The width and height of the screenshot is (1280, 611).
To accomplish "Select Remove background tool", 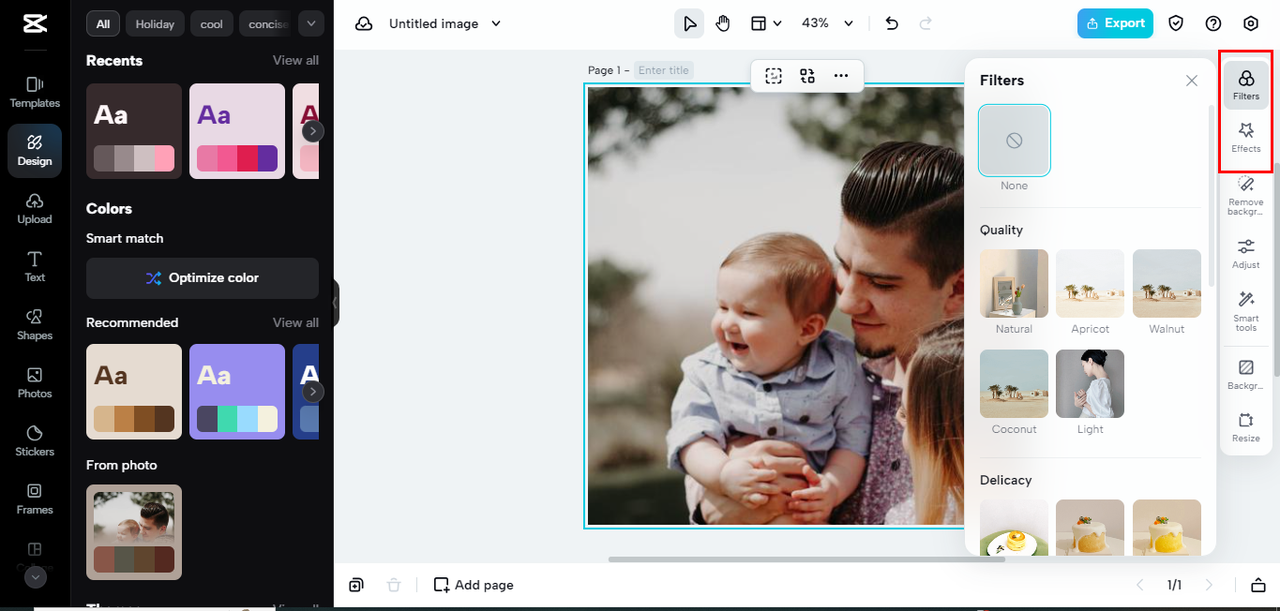I will [1246, 195].
